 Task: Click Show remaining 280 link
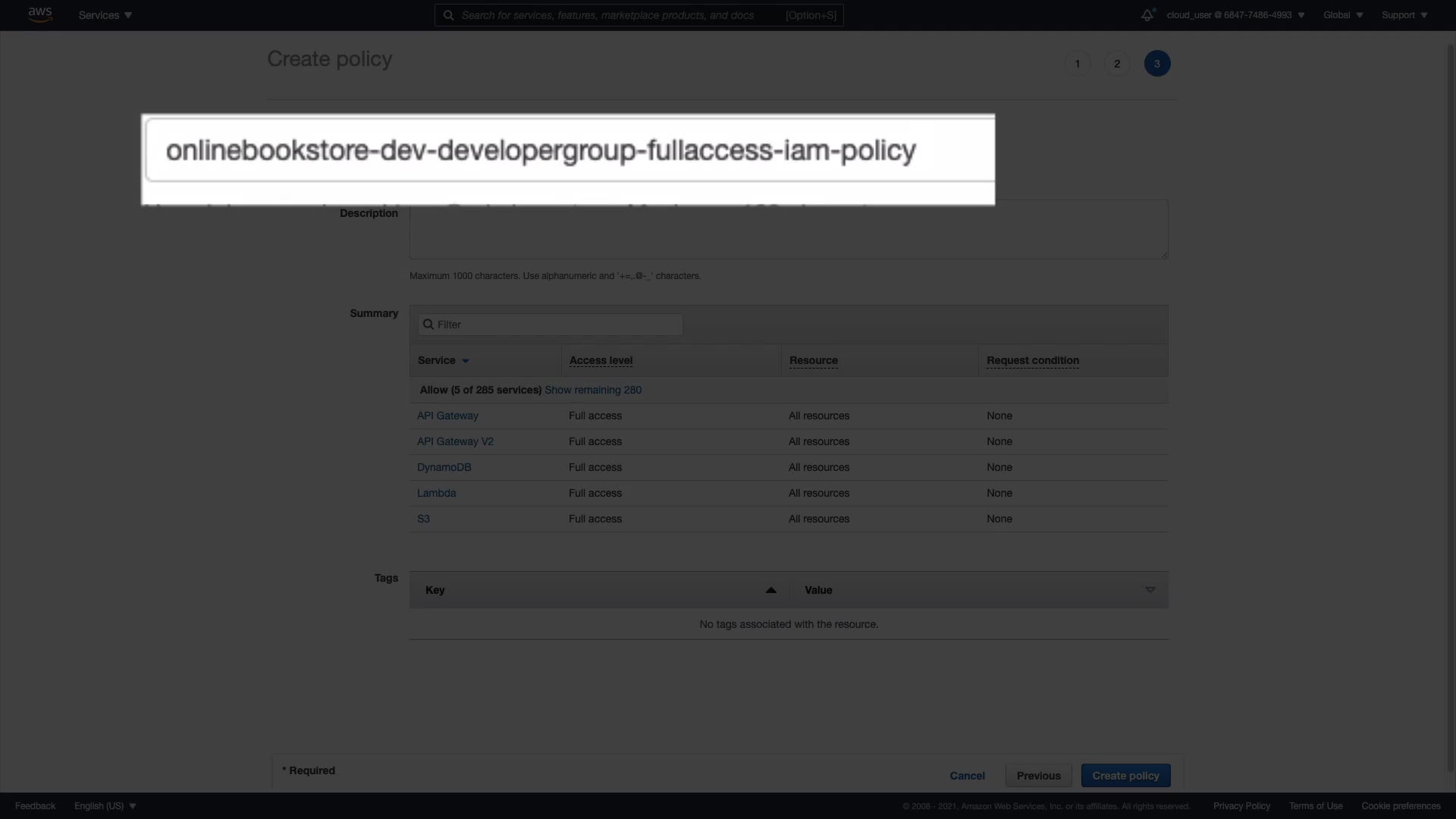(x=592, y=390)
